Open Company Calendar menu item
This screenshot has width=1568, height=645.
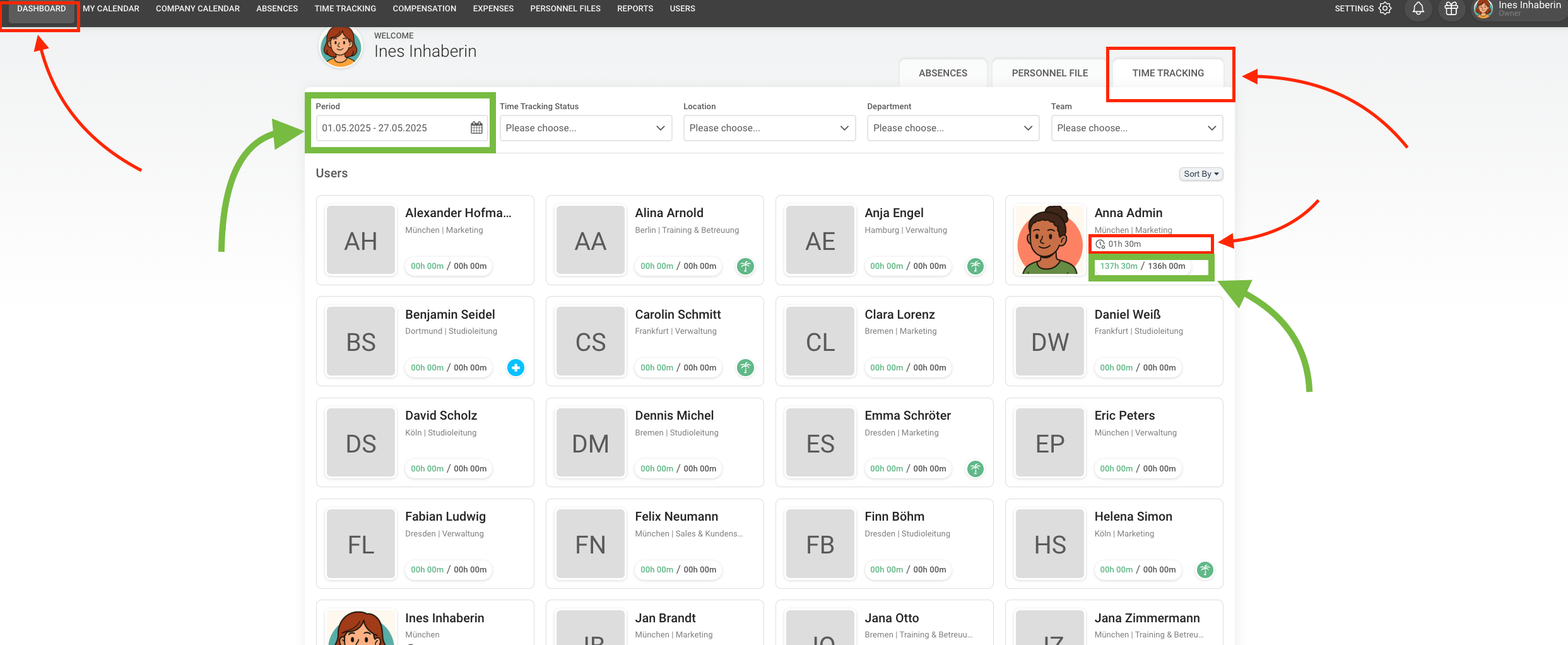197,9
